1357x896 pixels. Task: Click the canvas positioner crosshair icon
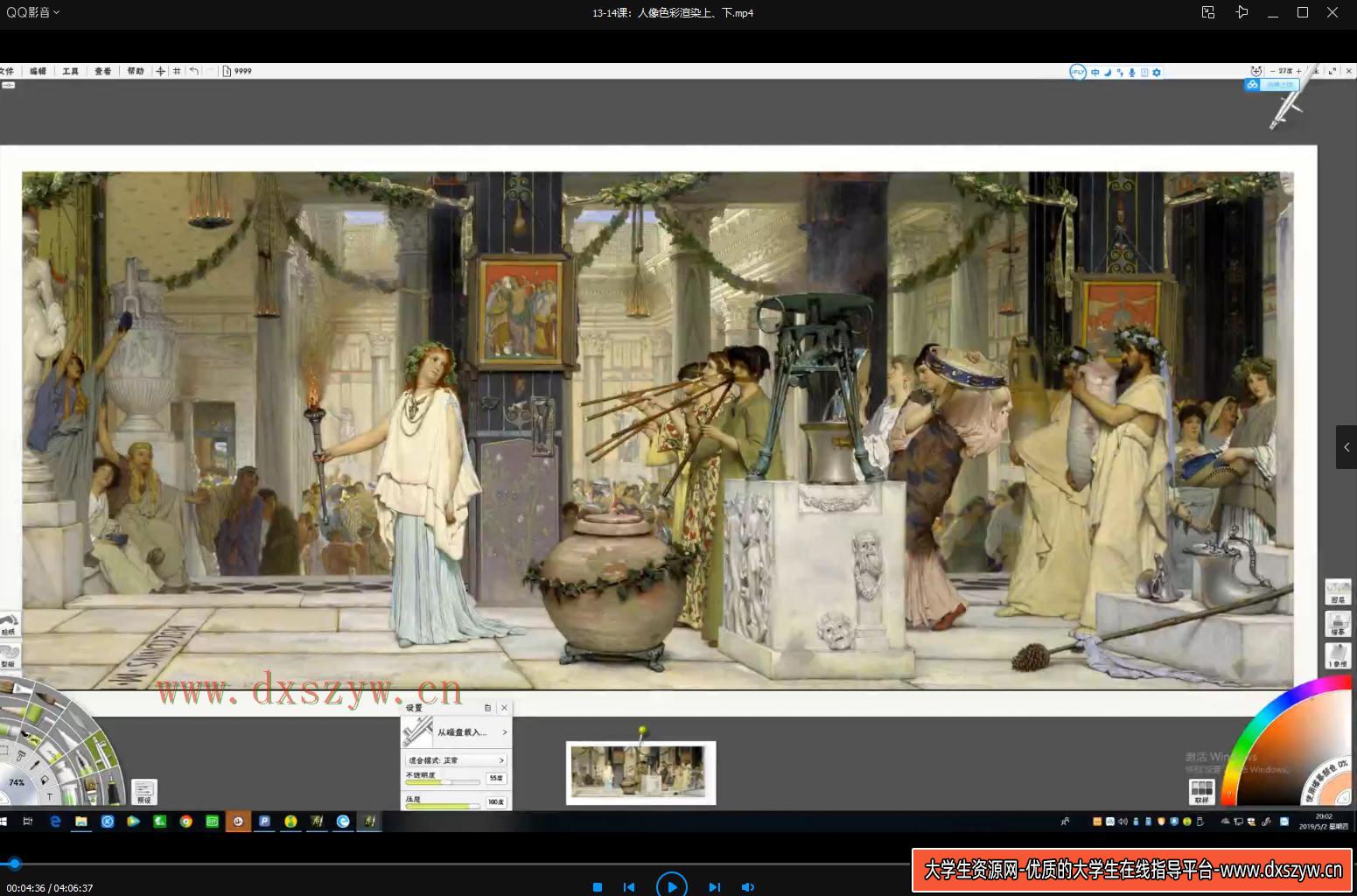(161, 72)
